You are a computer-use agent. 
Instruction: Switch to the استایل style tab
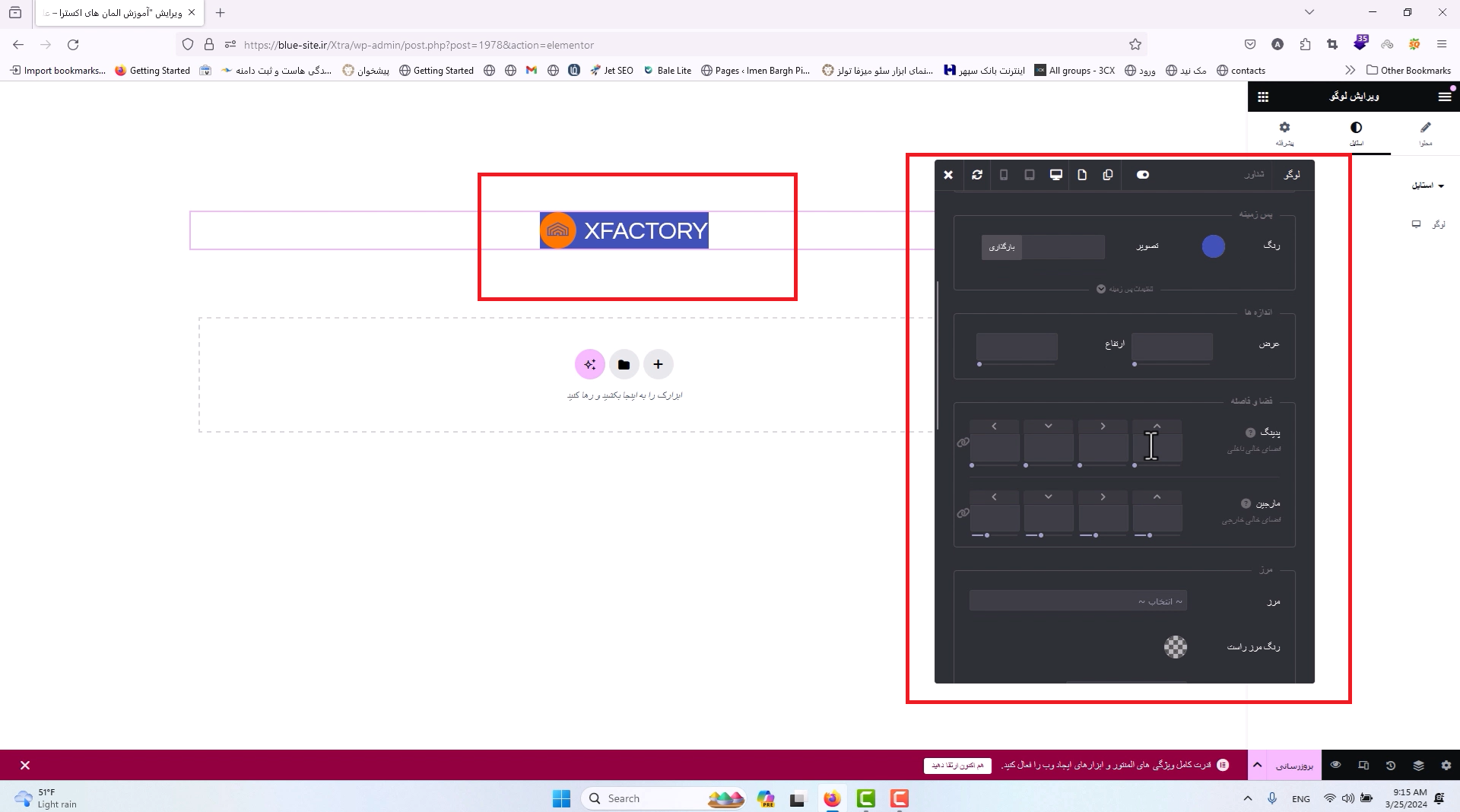1357,133
